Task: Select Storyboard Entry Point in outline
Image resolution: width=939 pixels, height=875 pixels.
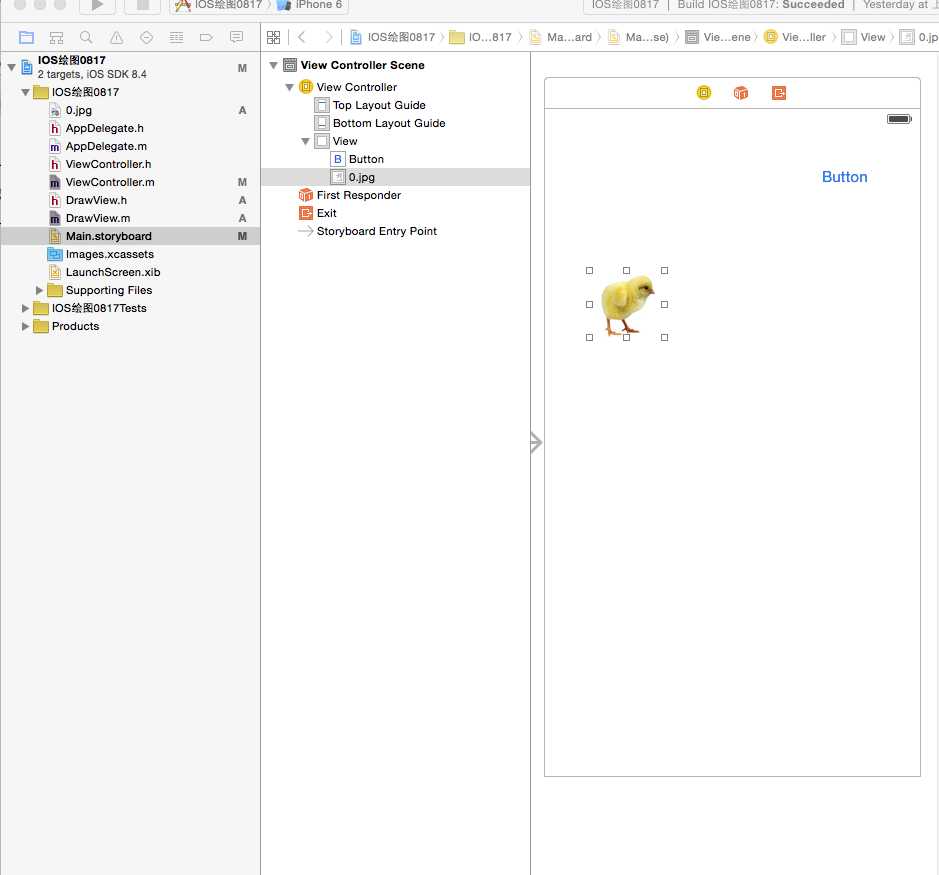Action: point(377,231)
